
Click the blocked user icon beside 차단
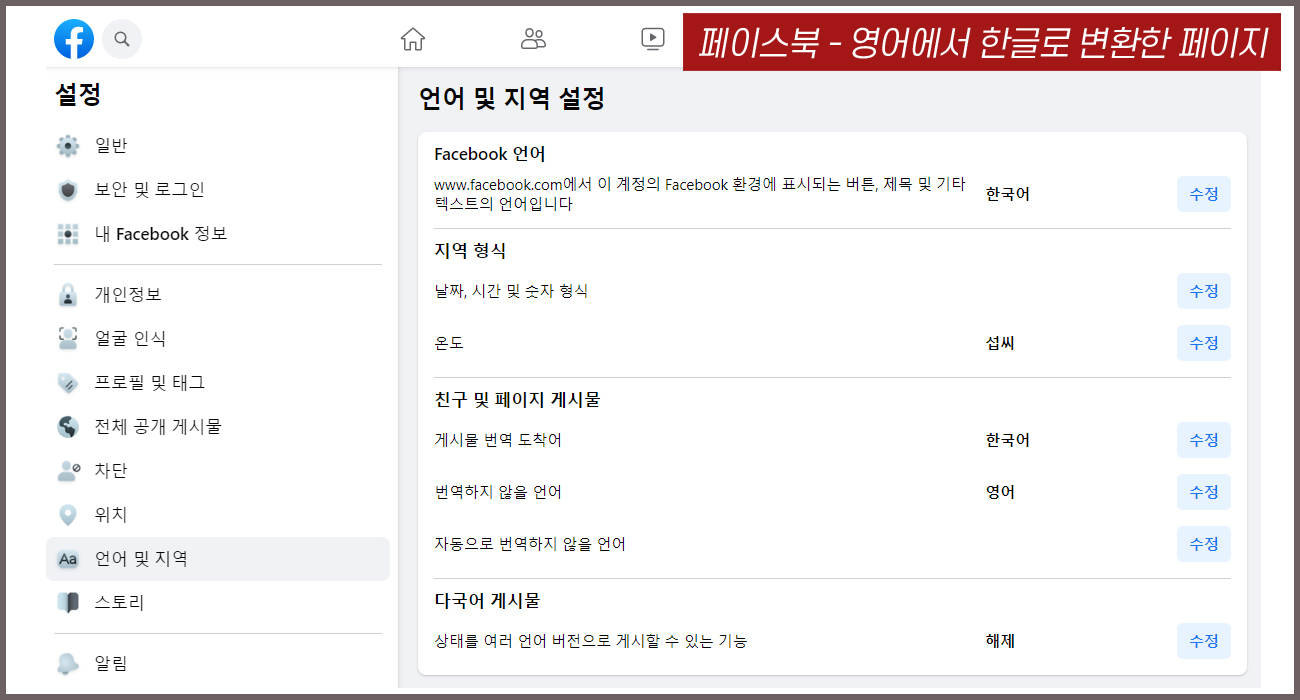(x=68, y=471)
